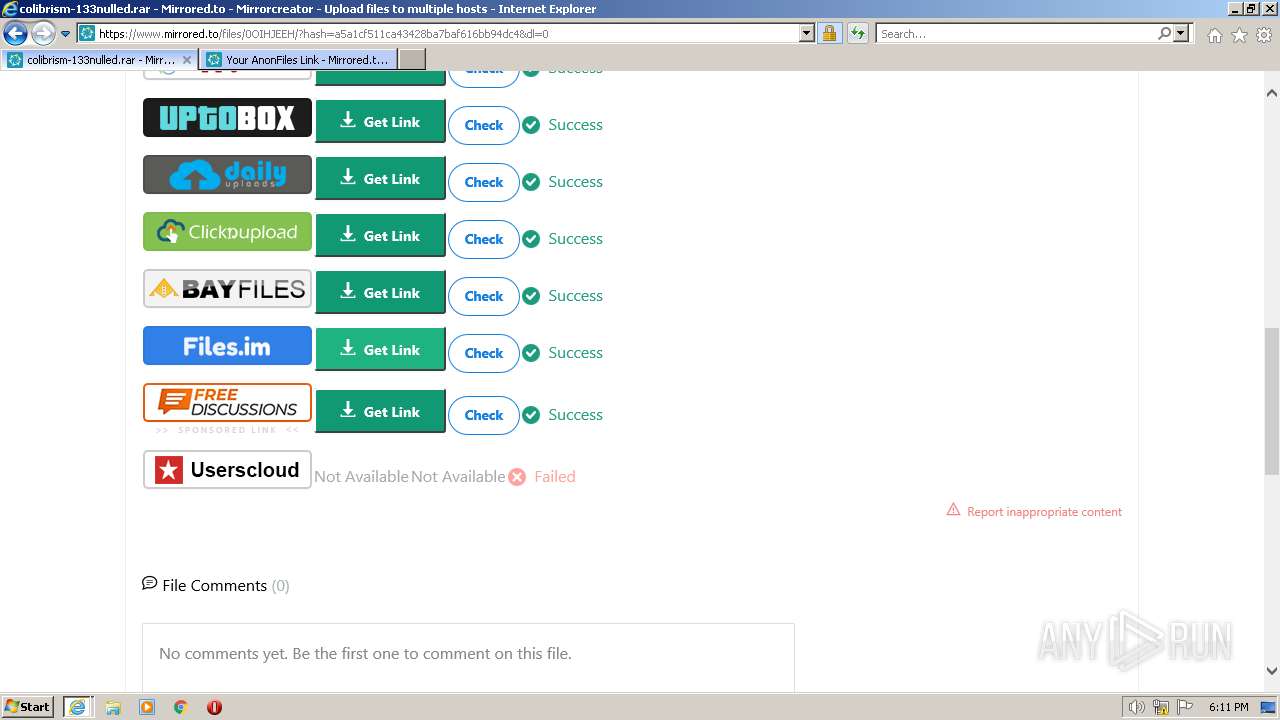Open the search provider dropdown arrow
Image resolution: width=1280 pixels, height=720 pixels.
point(1181,33)
